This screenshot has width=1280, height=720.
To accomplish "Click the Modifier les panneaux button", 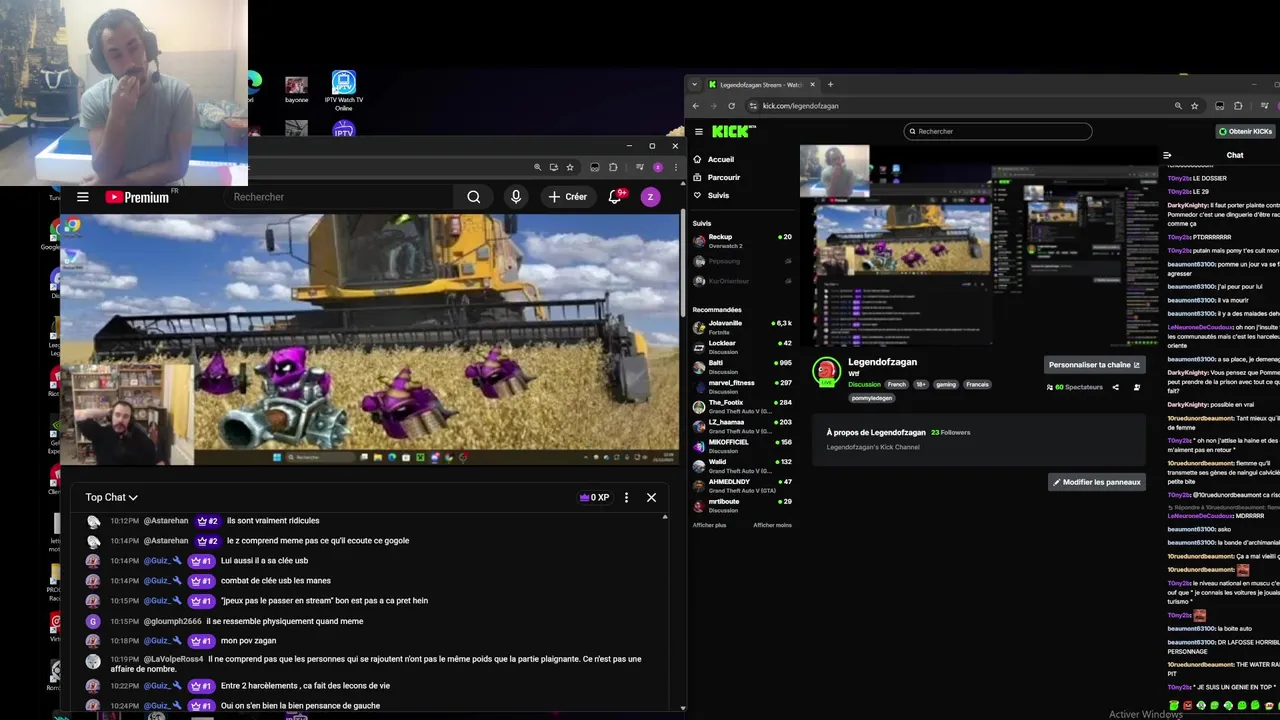I will click(x=1097, y=482).
